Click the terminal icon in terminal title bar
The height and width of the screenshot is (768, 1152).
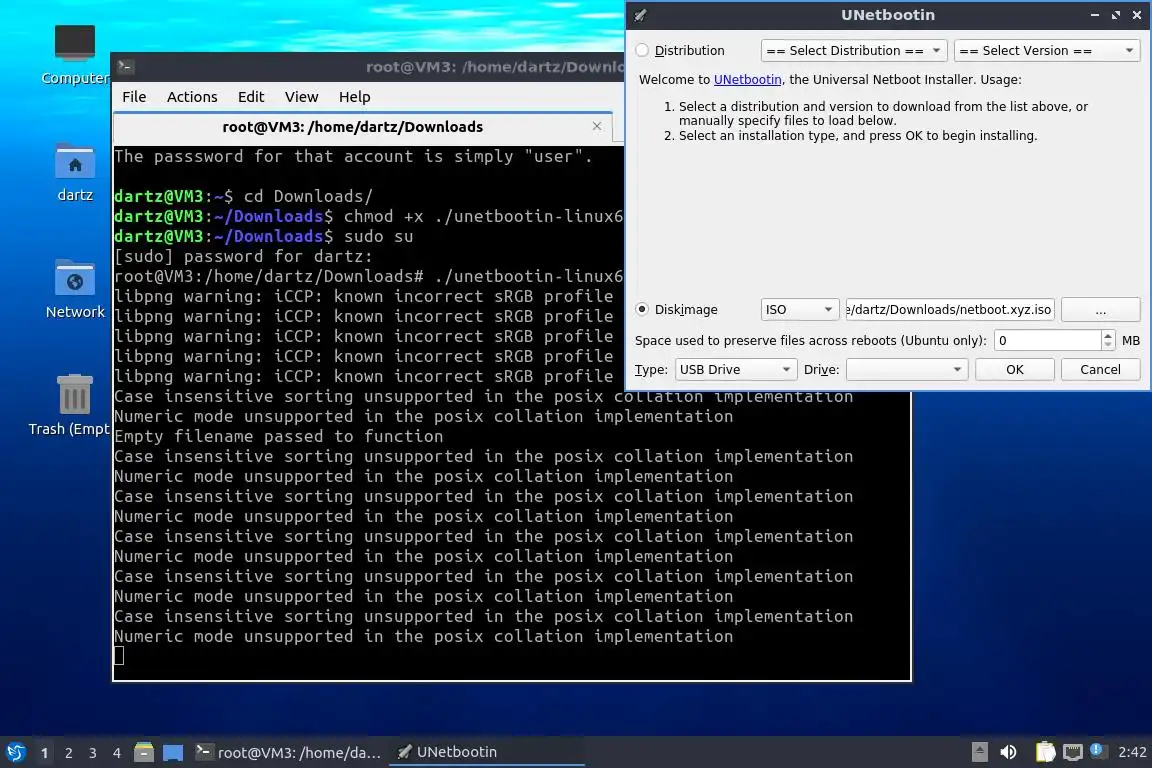coord(125,67)
